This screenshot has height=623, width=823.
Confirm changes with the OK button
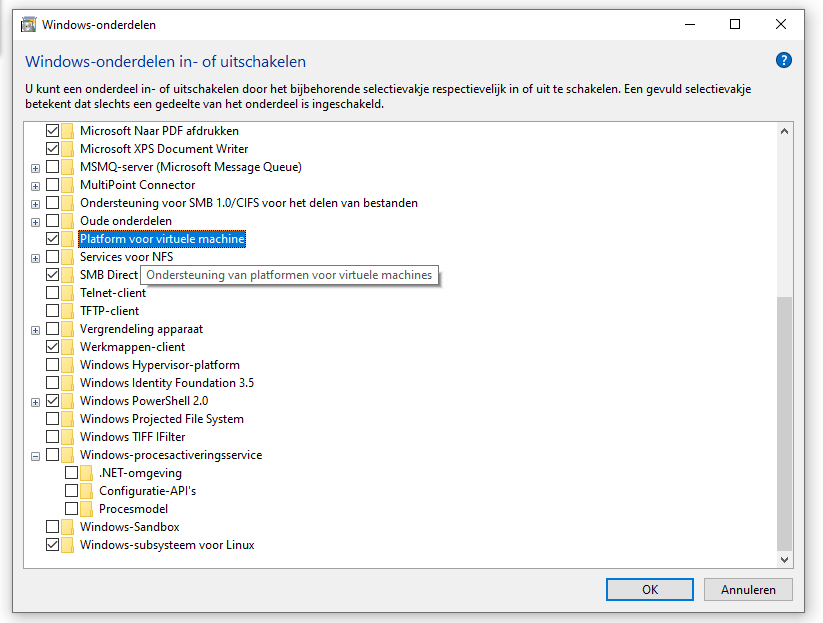click(x=649, y=589)
